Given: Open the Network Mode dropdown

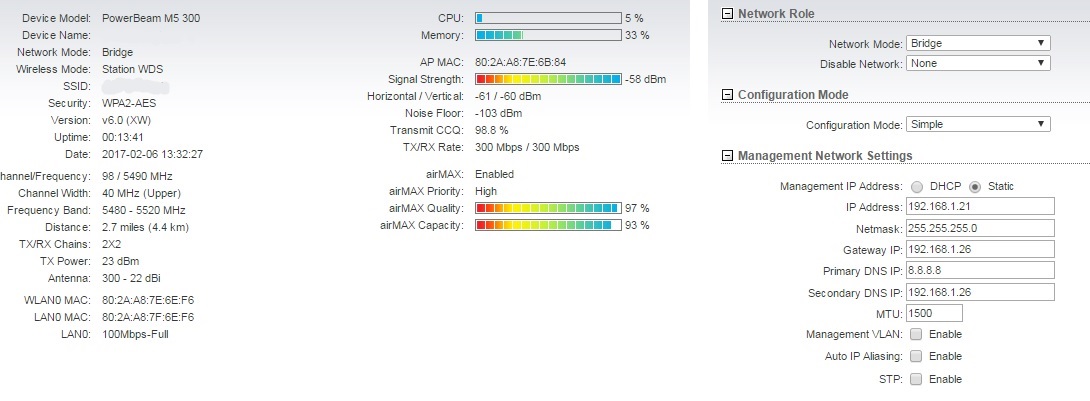Looking at the screenshot, I should 978,43.
